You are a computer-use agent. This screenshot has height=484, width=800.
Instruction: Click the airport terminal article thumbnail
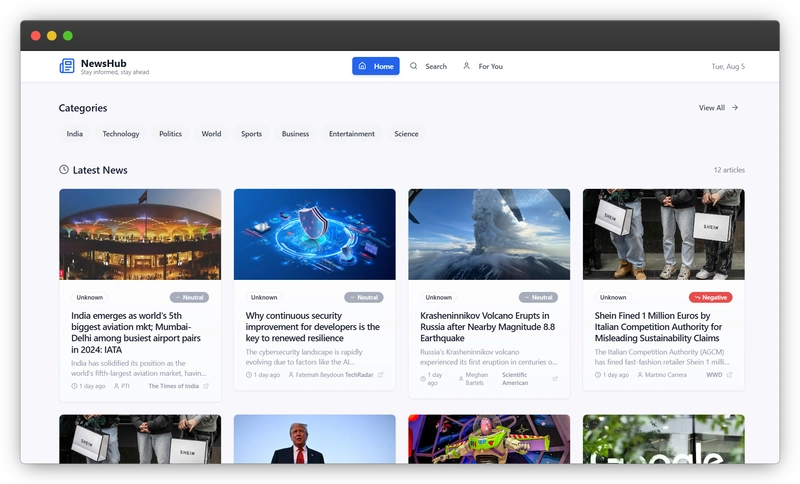pyautogui.click(x=140, y=234)
